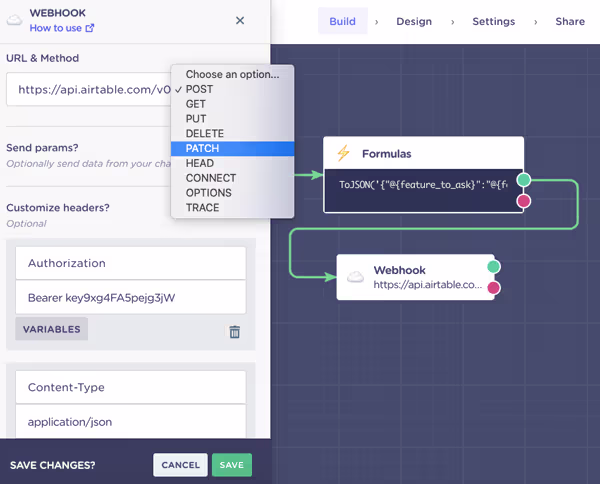Click the external link icon beside How to use
The height and width of the screenshot is (484, 600).
click(90, 28)
